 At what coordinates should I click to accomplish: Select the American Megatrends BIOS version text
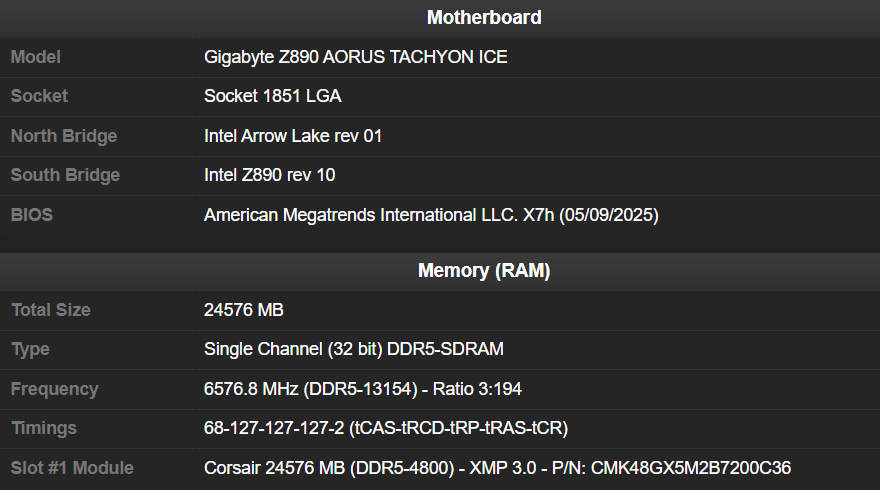click(431, 215)
